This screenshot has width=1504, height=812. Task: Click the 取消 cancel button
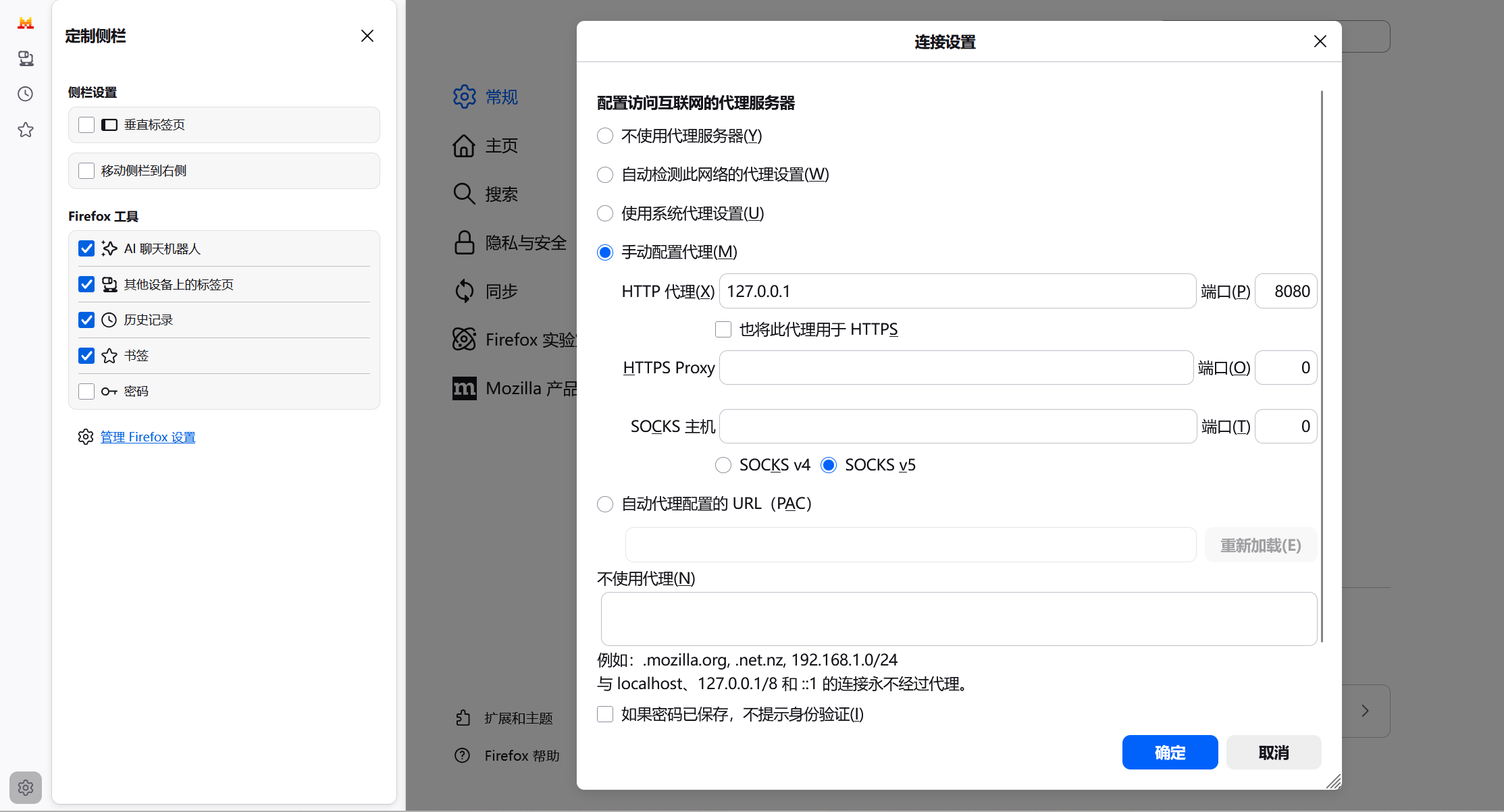click(x=1273, y=753)
